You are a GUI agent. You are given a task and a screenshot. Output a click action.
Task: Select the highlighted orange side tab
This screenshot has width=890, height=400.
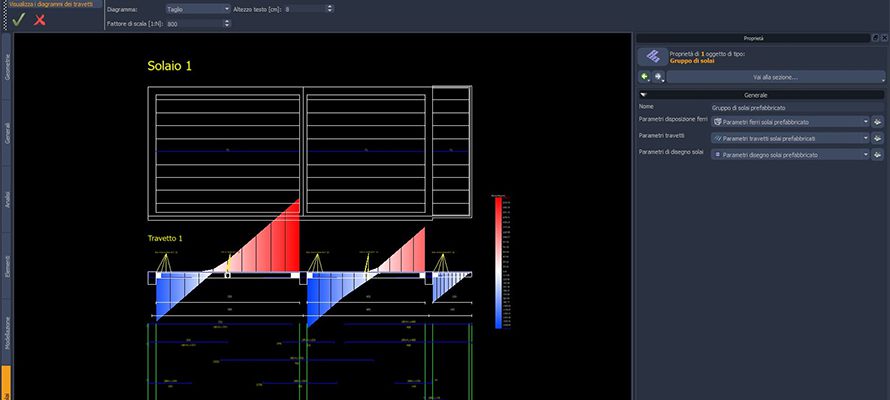6,383
